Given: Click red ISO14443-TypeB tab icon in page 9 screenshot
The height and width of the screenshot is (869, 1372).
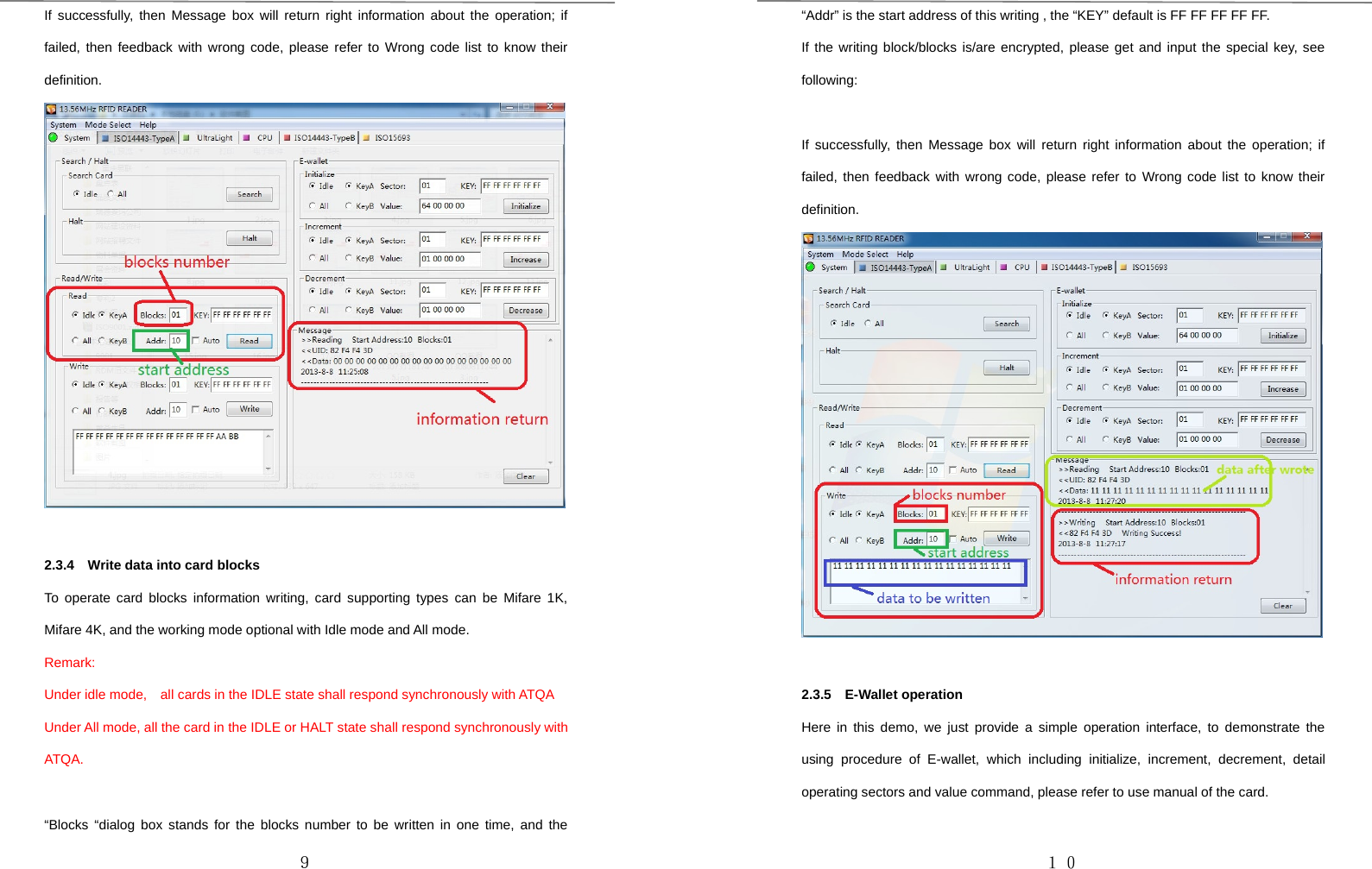Looking at the screenshot, I should [x=287, y=137].
